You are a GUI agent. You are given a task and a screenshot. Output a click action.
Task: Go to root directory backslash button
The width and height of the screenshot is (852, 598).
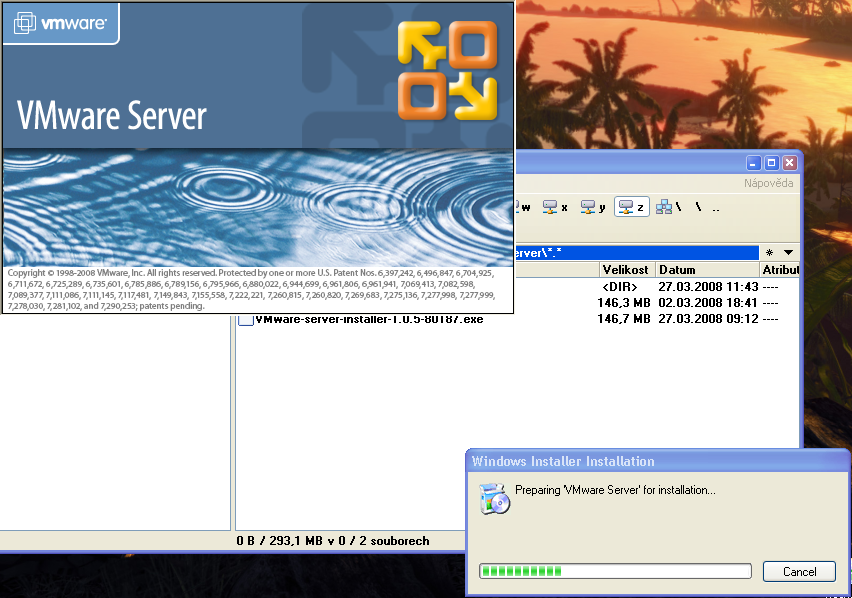tap(698, 207)
